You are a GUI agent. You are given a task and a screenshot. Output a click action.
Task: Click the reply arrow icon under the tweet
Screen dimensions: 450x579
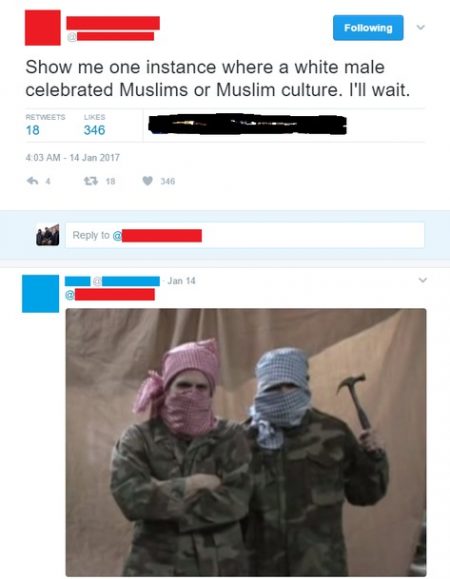click(x=33, y=181)
